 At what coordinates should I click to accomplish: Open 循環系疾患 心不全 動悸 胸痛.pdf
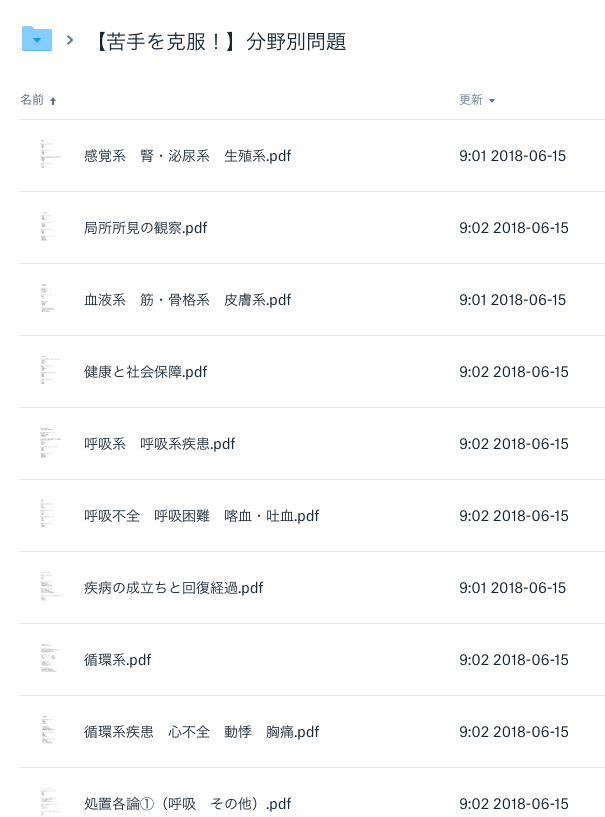[202, 732]
